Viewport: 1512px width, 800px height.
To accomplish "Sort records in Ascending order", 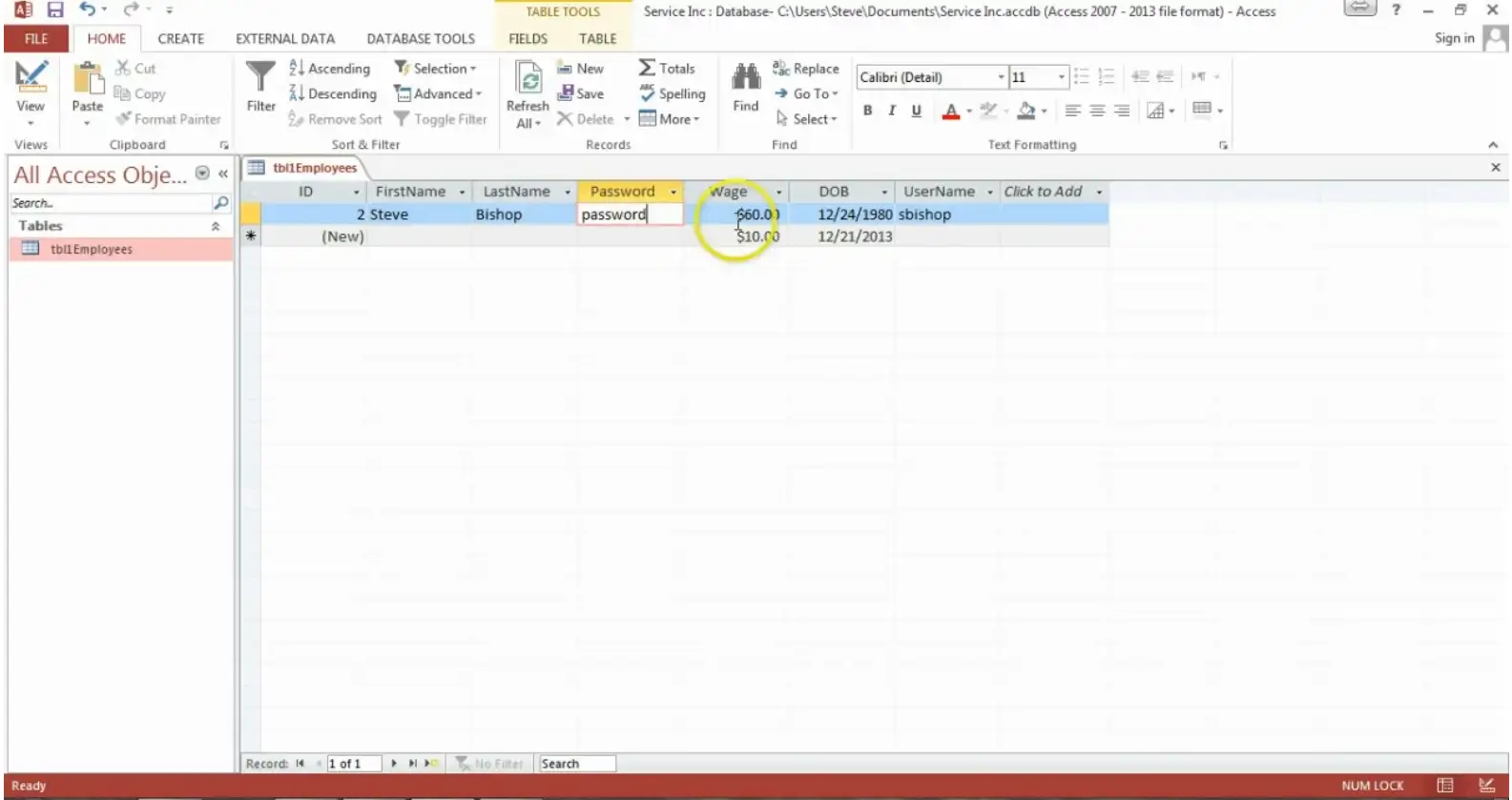I will click(x=329, y=69).
